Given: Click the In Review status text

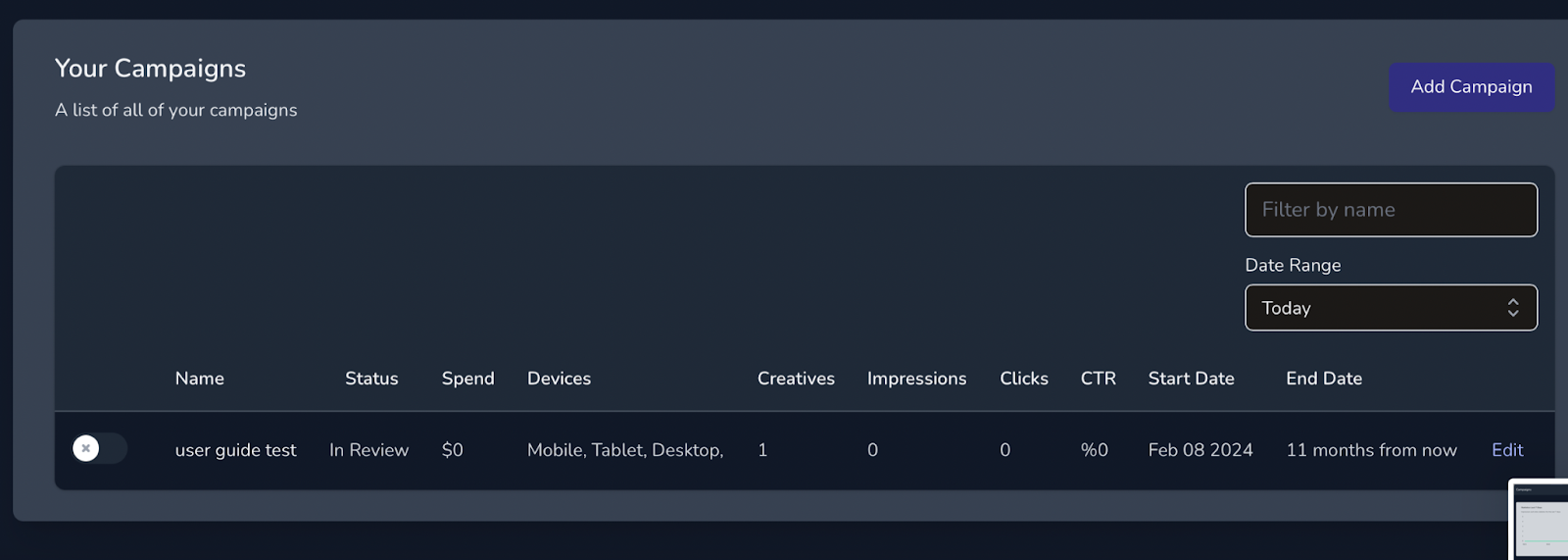Looking at the screenshot, I should pos(368,450).
